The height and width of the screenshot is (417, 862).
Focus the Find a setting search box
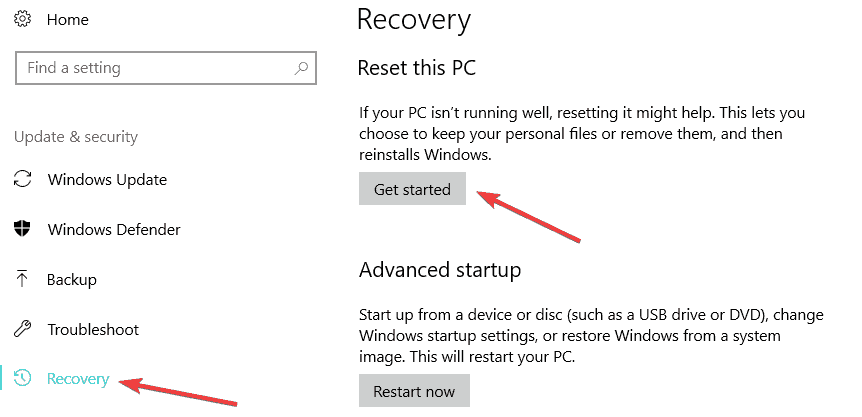150,68
